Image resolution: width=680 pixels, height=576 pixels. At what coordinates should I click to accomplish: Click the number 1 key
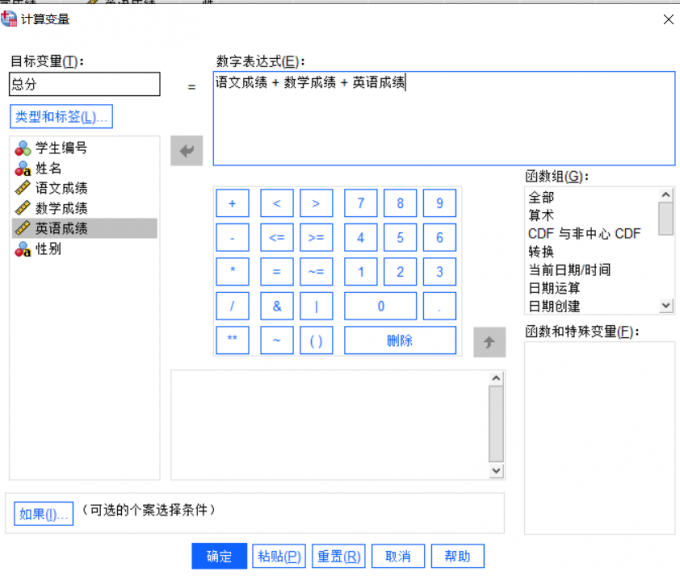tap(361, 272)
